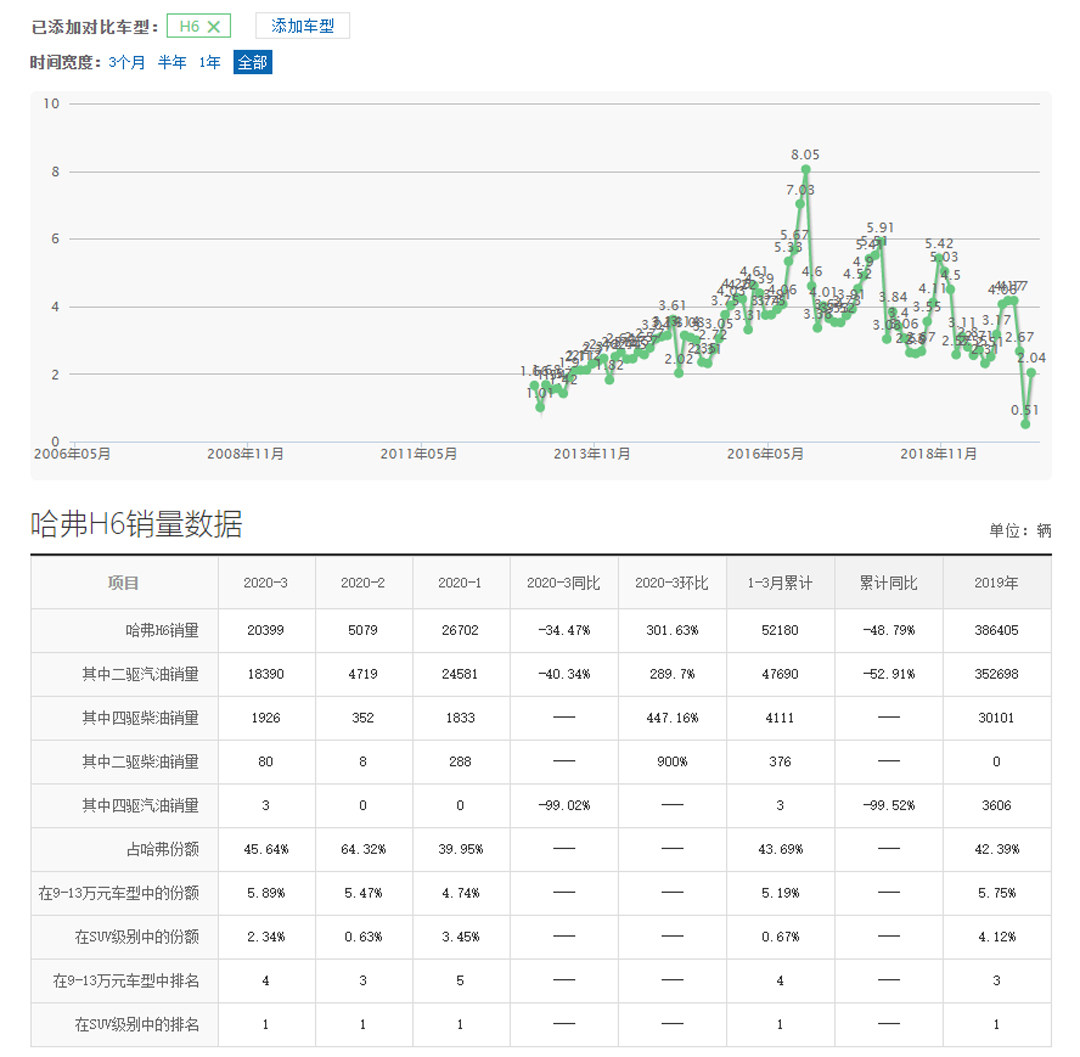The height and width of the screenshot is (1057, 1080).
Task: Select the highlighted 全部 time range
Action: click(252, 62)
